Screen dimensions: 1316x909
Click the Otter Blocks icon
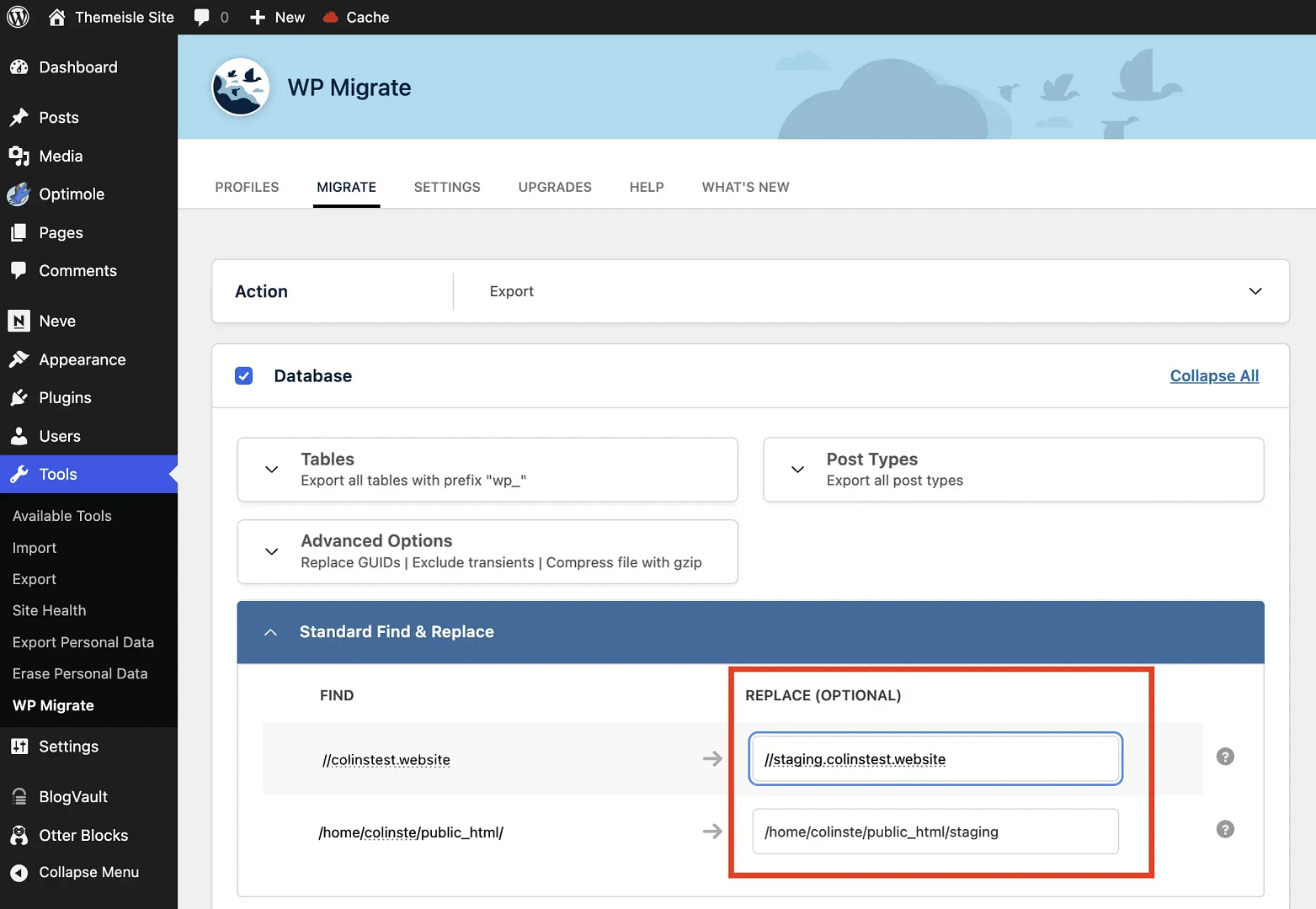click(19, 835)
